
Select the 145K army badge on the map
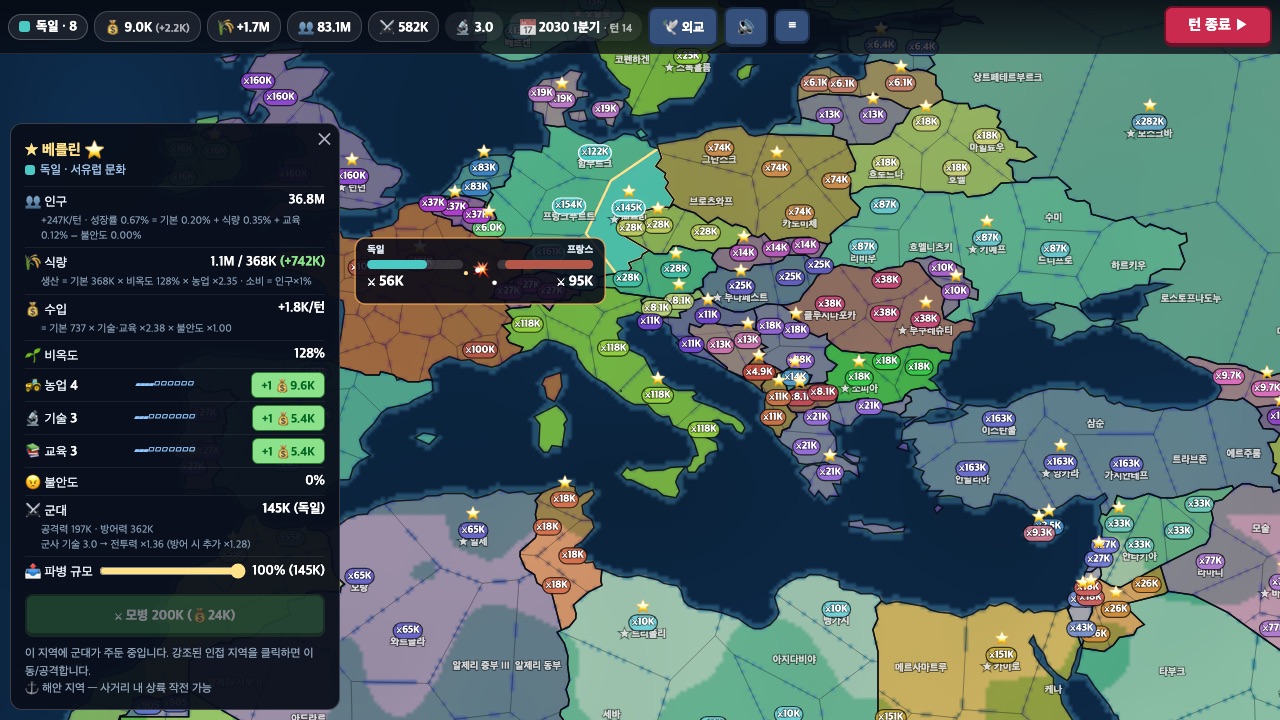pyautogui.click(x=629, y=208)
